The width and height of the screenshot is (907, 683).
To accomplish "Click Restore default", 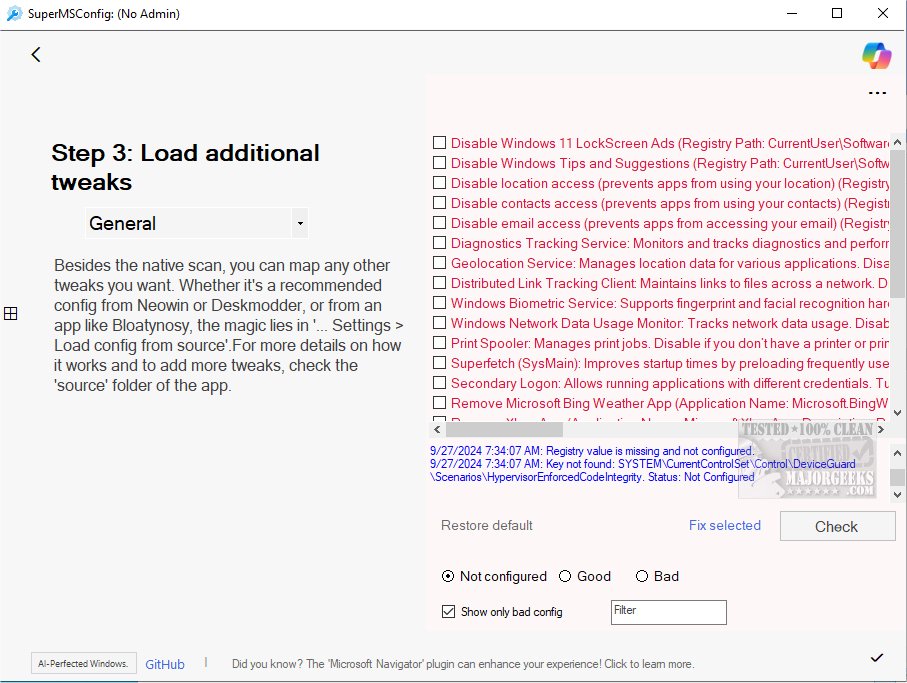I will 486,525.
